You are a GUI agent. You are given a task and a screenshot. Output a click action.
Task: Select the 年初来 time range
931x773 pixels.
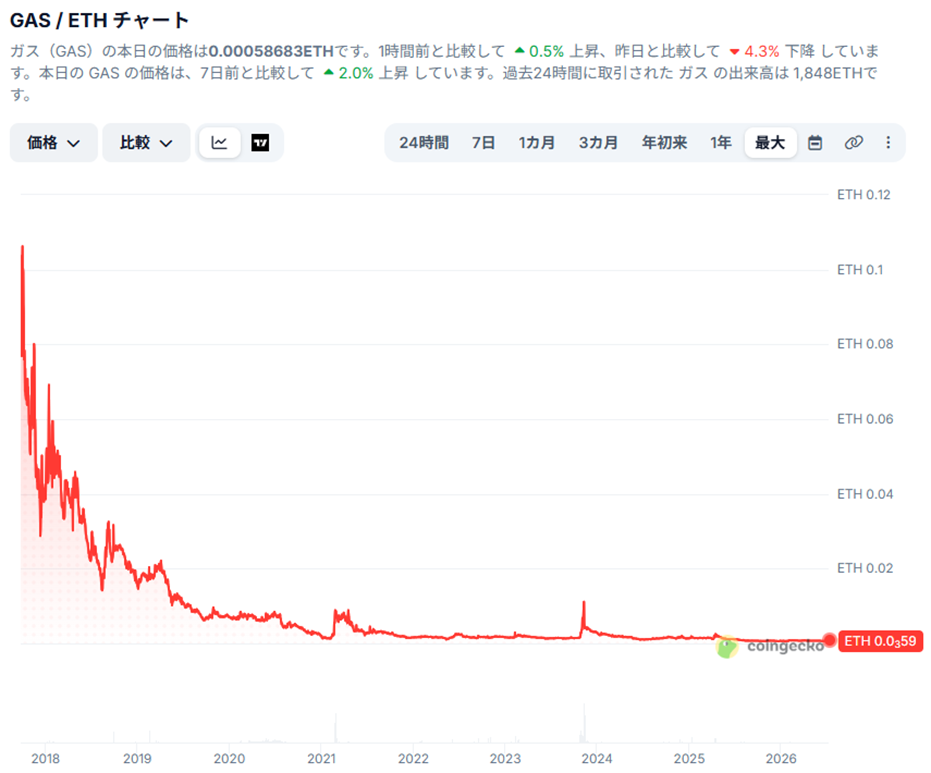(664, 142)
